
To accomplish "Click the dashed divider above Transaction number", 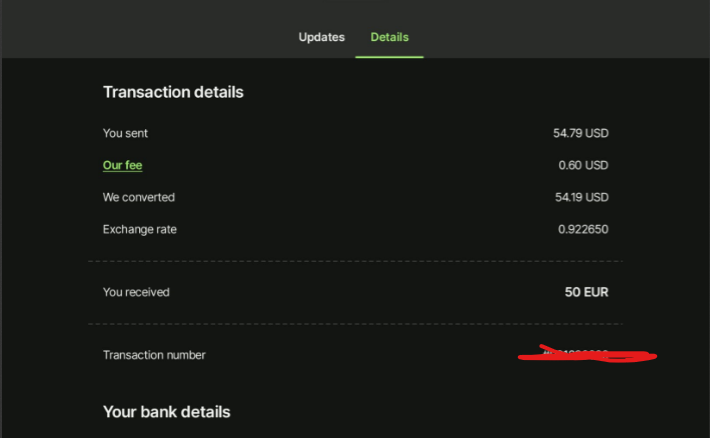I will (355, 324).
